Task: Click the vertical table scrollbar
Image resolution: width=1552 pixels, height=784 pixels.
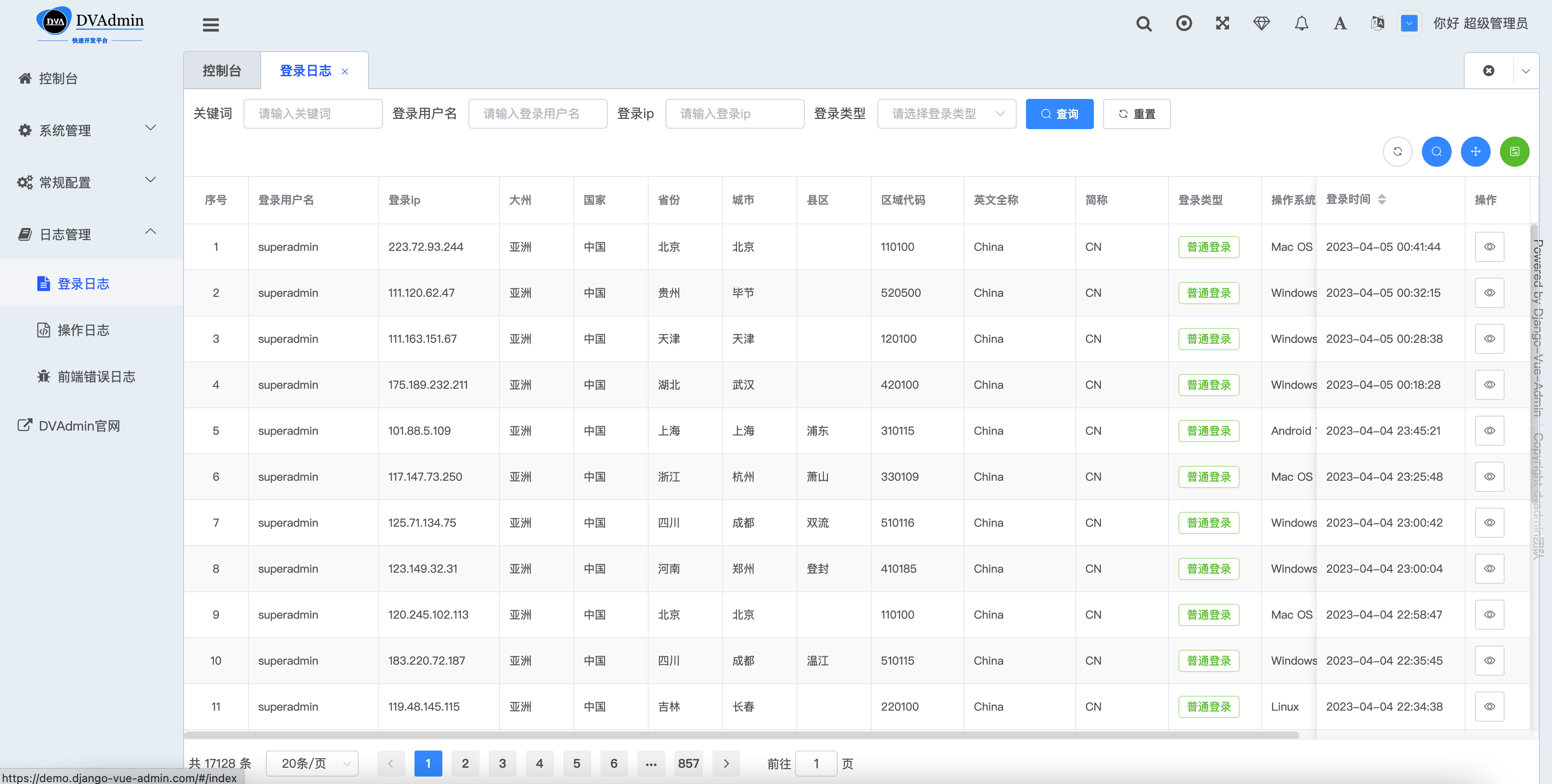Action: (x=1534, y=364)
